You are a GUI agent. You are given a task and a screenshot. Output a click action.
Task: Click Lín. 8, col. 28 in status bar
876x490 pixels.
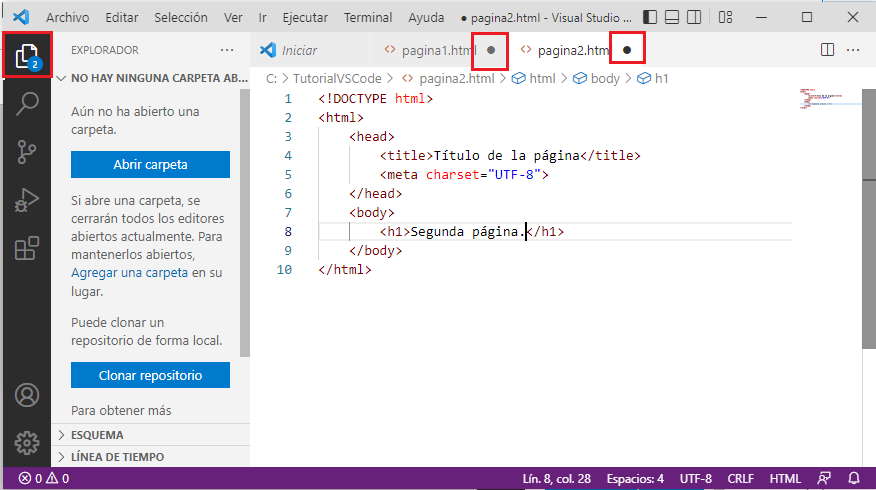556,479
